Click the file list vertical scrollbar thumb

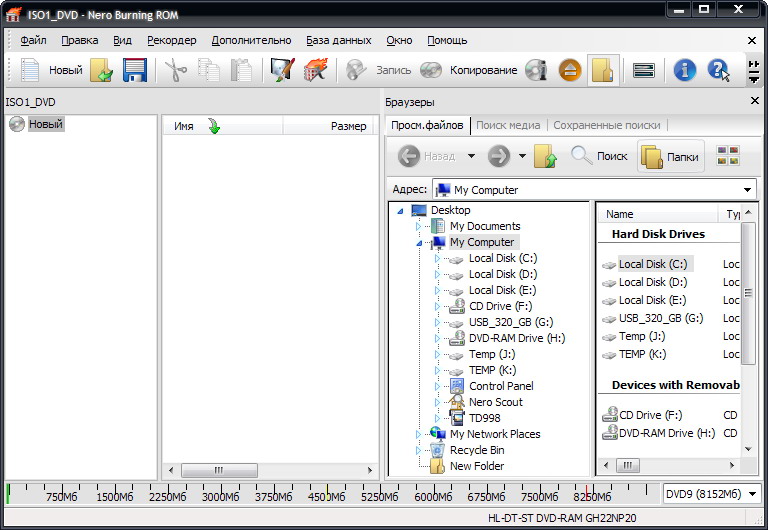(748, 293)
